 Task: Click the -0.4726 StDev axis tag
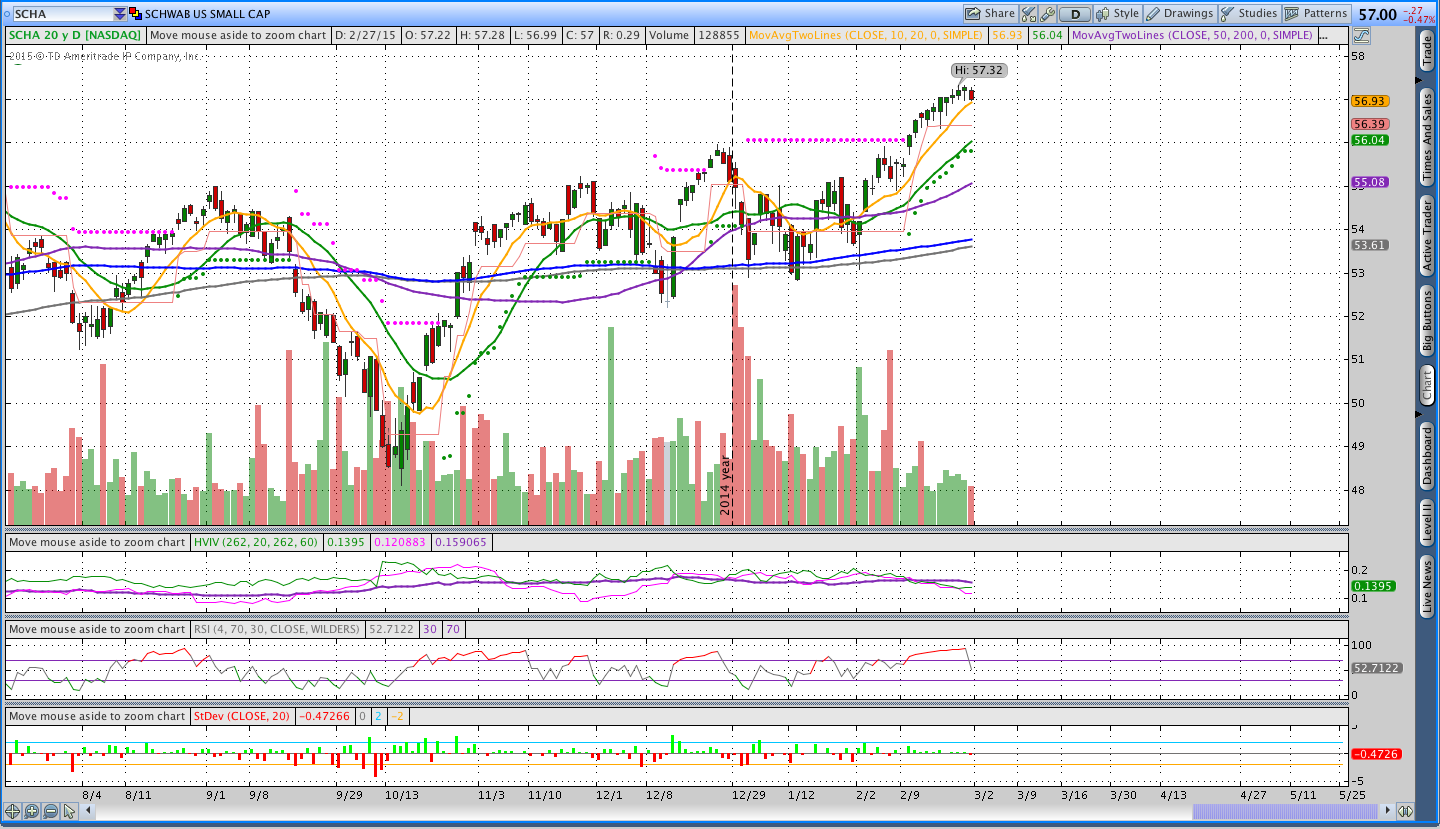pos(1375,754)
